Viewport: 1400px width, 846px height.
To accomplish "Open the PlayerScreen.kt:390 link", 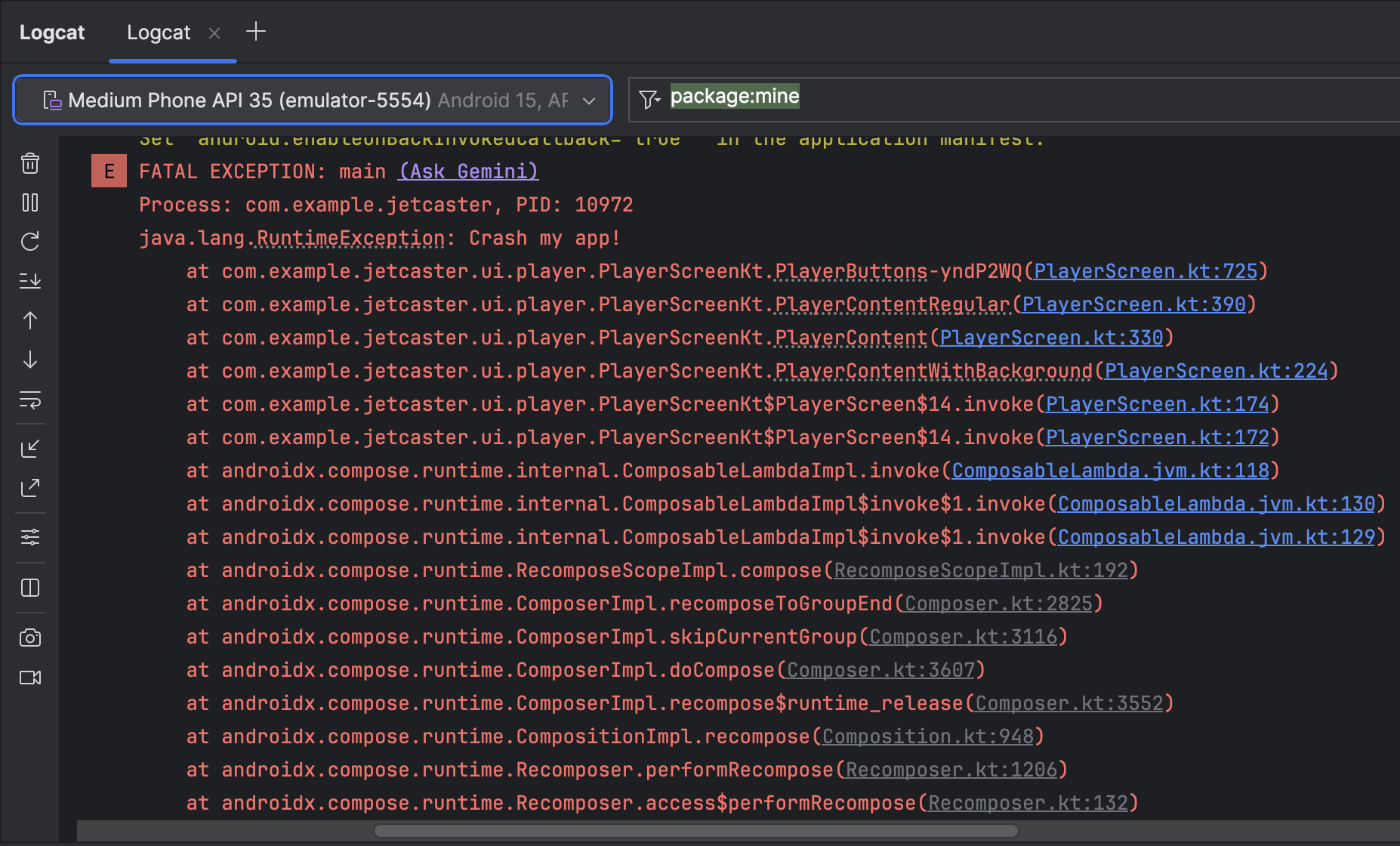I will coord(1133,304).
